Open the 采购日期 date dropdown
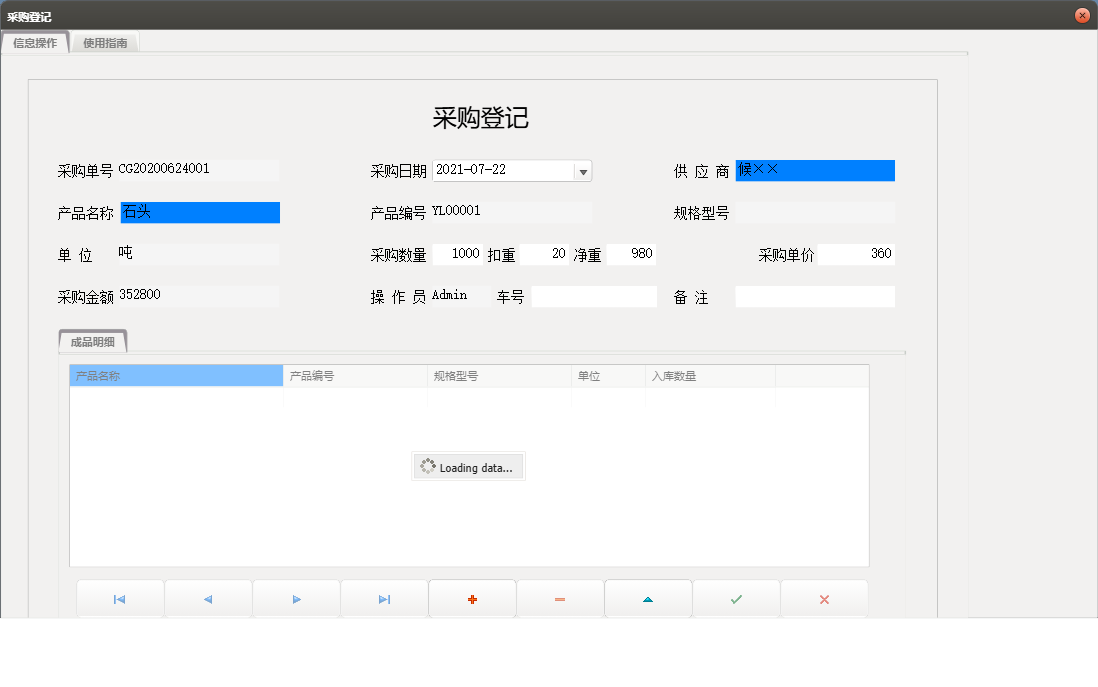 point(582,170)
